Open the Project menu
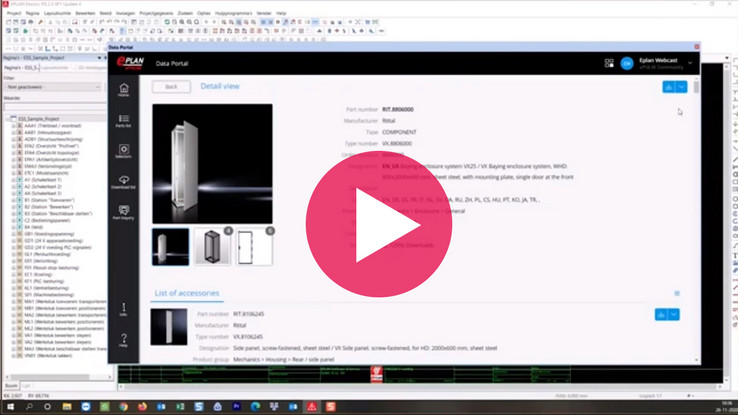This screenshot has height=415, width=738. [x=14, y=13]
